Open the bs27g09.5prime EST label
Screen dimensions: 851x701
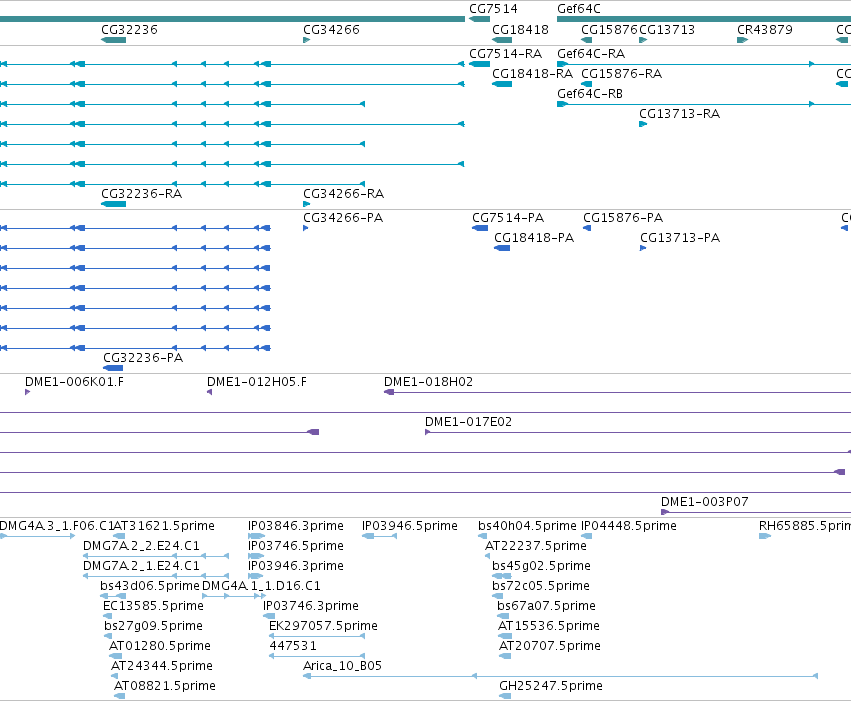153,626
